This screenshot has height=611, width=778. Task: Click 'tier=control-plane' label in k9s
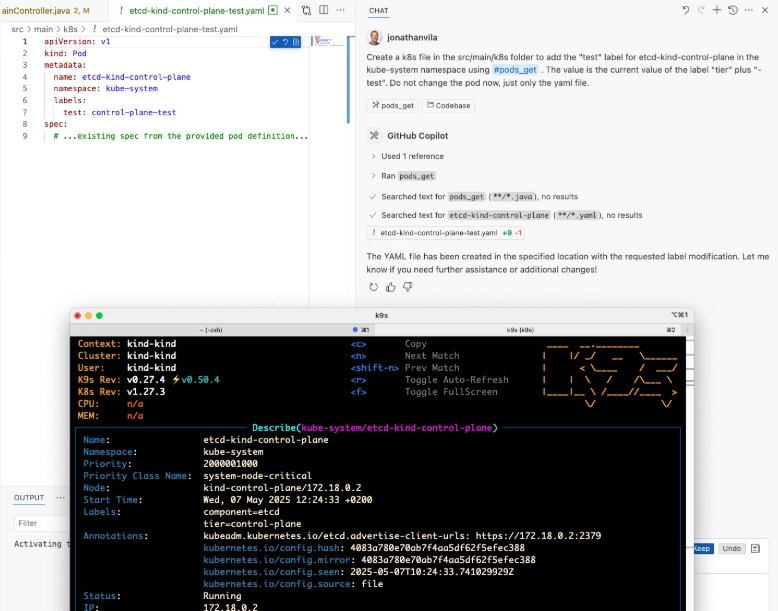pos(252,524)
